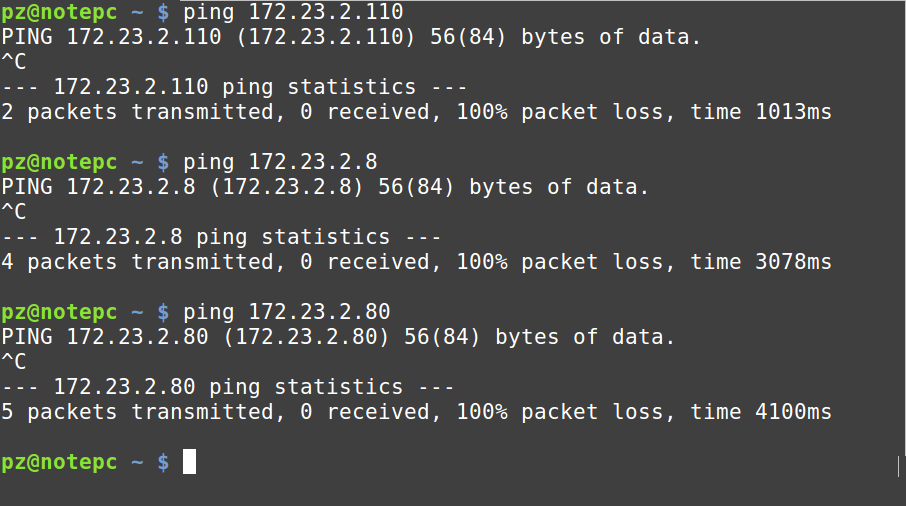The height and width of the screenshot is (506, 906).
Task: Click '4 packets transmitted' text
Action: tap(138, 262)
